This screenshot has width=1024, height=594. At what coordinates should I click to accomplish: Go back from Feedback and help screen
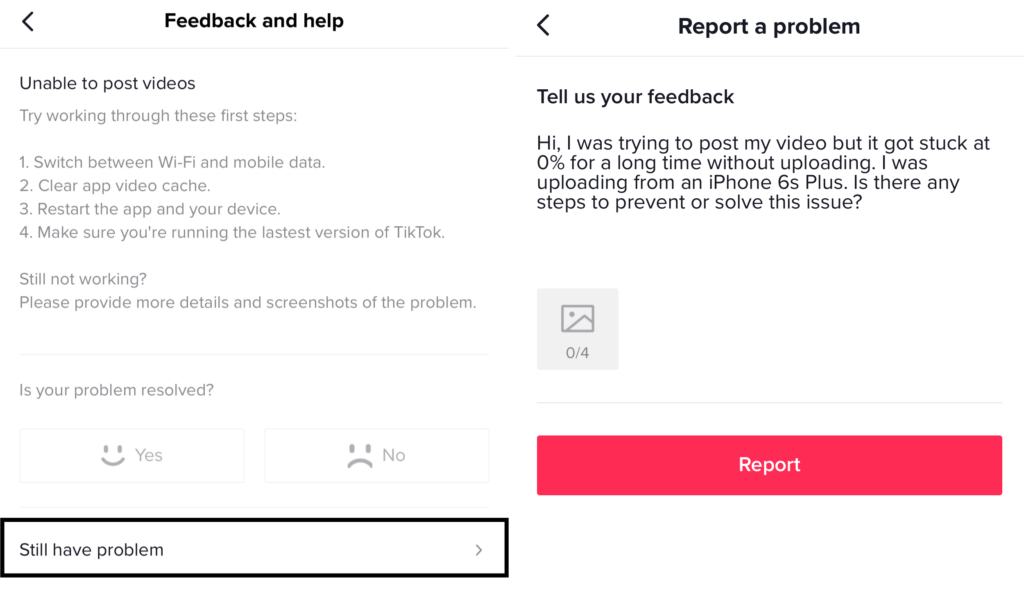27,22
